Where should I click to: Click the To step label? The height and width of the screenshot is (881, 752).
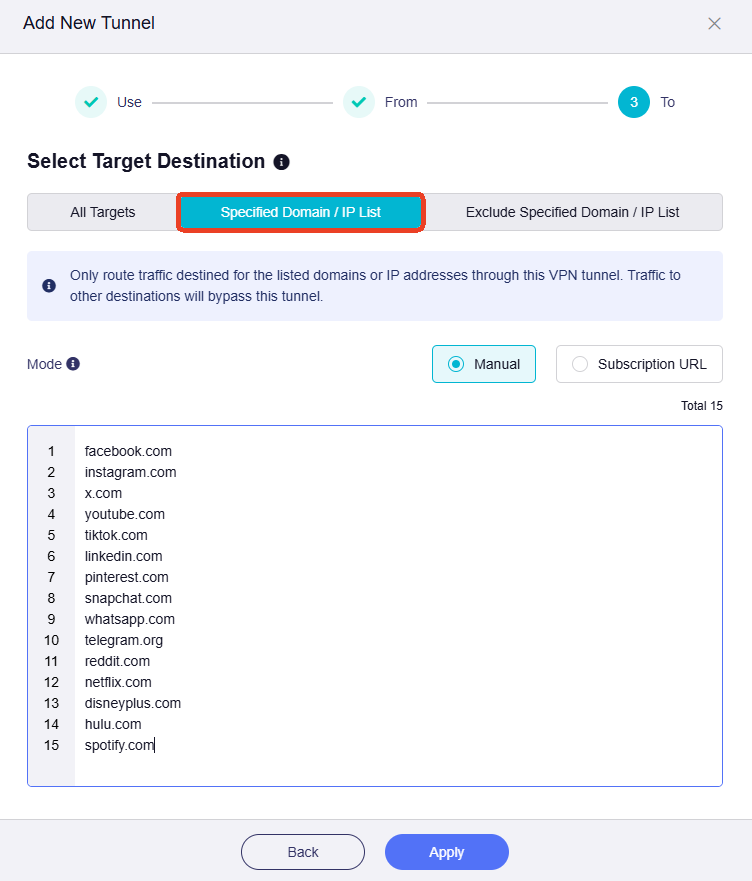667,102
